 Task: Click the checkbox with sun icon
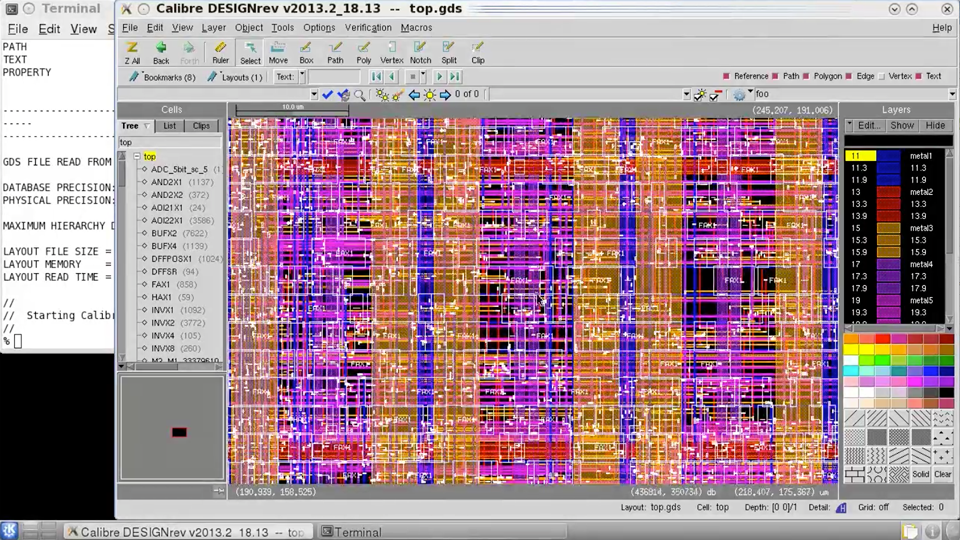coord(700,94)
